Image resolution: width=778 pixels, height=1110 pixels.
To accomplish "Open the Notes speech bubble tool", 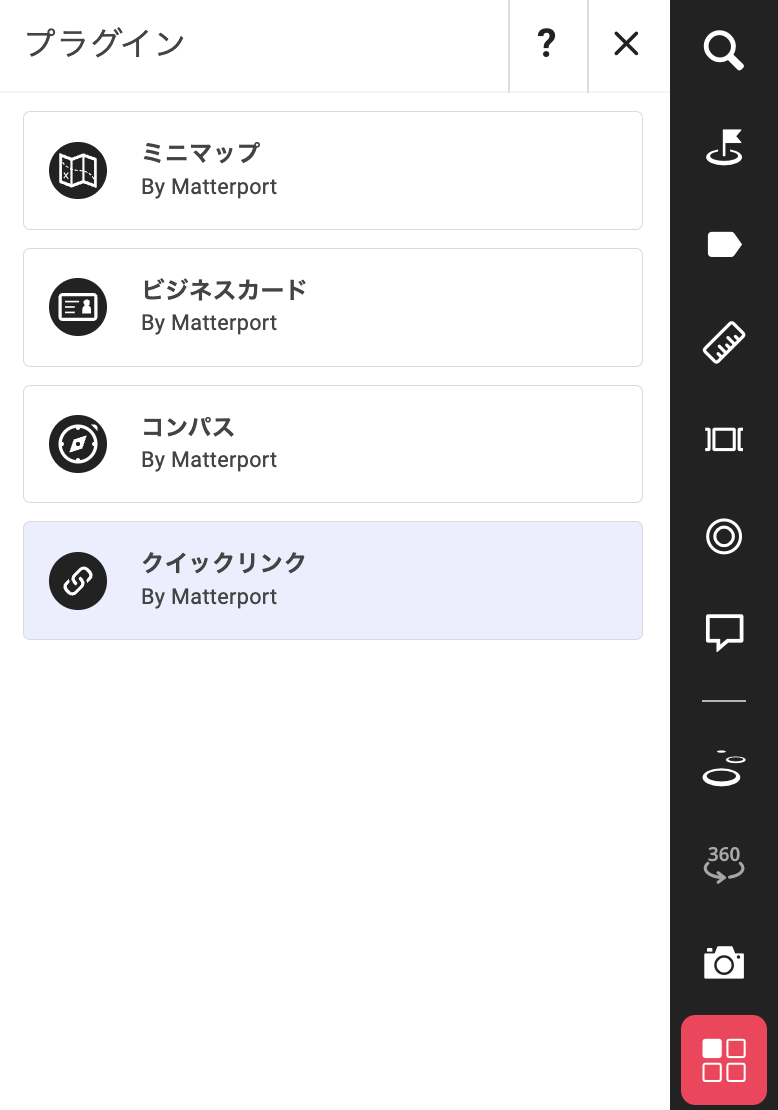I will (x=723, y=632).
